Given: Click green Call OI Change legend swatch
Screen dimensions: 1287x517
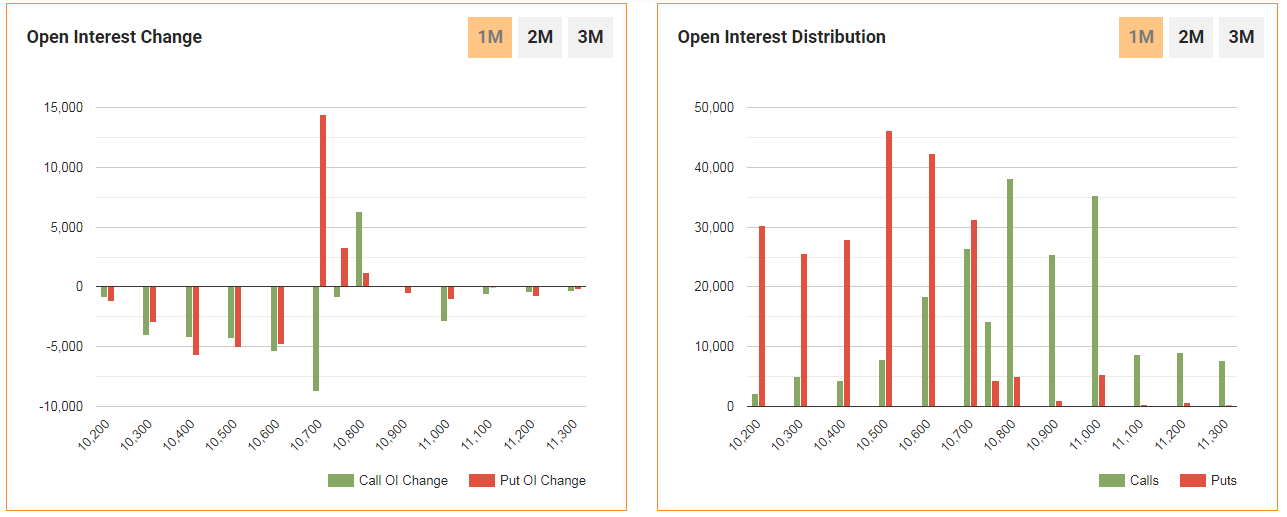Looking at the screenshot, I should pyautogui.click(x=341, y=481).
